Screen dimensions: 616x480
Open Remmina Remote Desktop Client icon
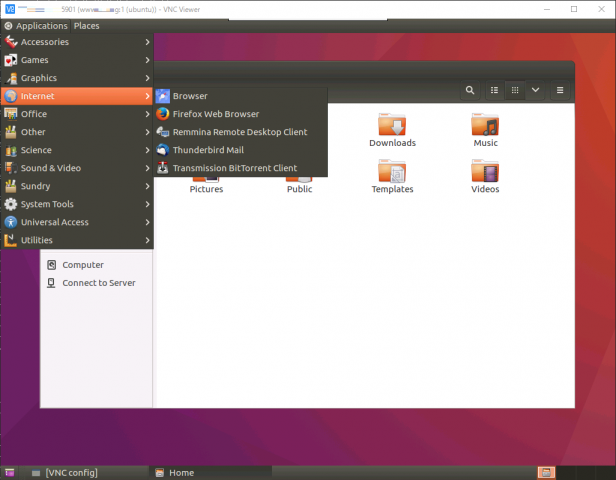[163, 132]
